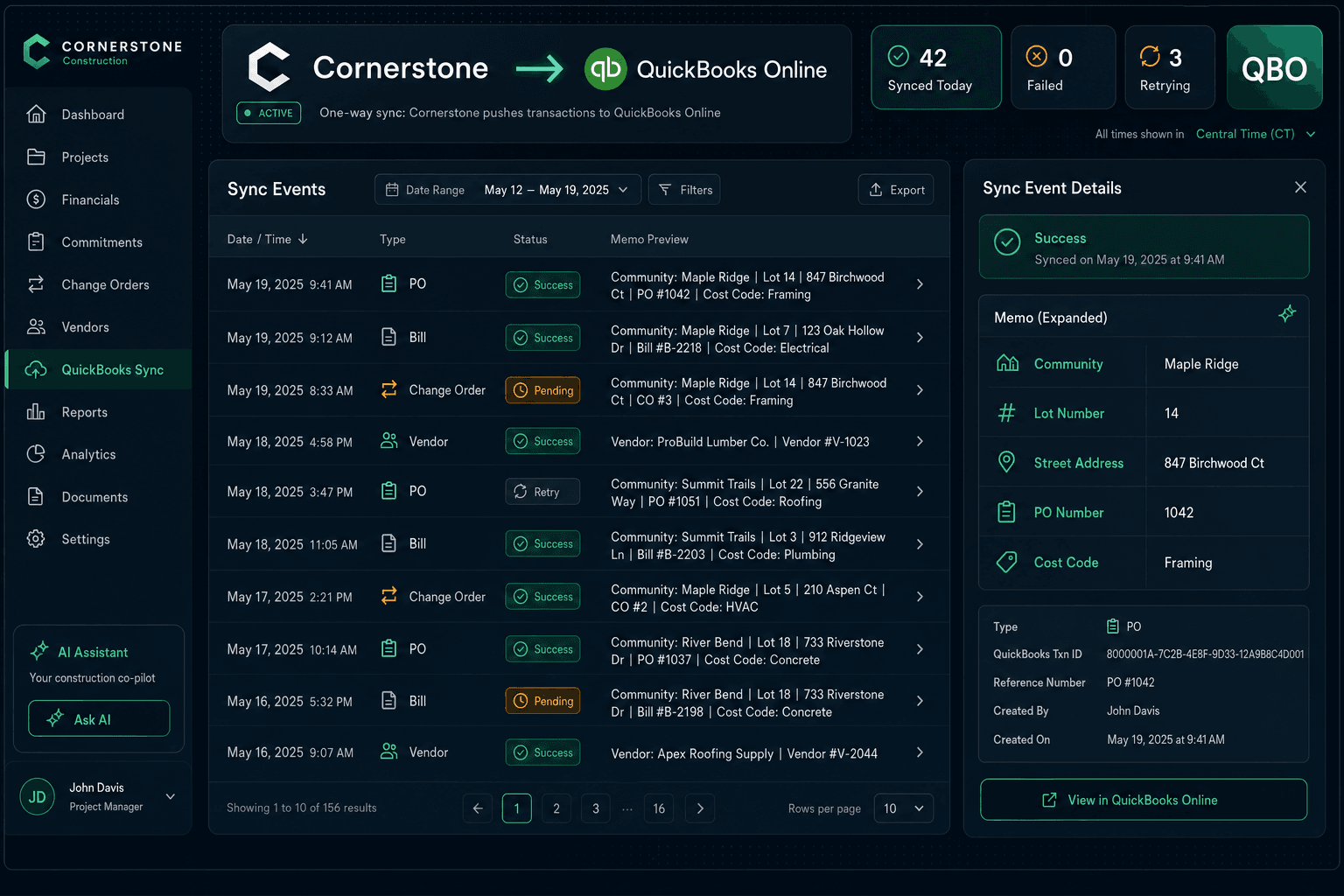This screenshot has height=896, width=1344.
Task: Click the Cost Code tag icon
Action: click(1007, 562)
